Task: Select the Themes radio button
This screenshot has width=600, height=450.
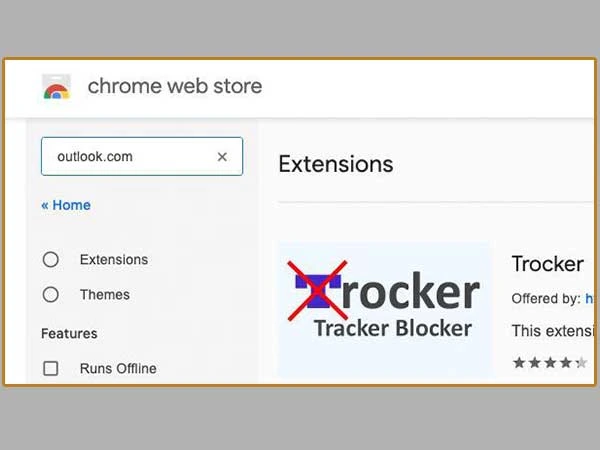Action: pyautogui.click(x=51, y=295)
